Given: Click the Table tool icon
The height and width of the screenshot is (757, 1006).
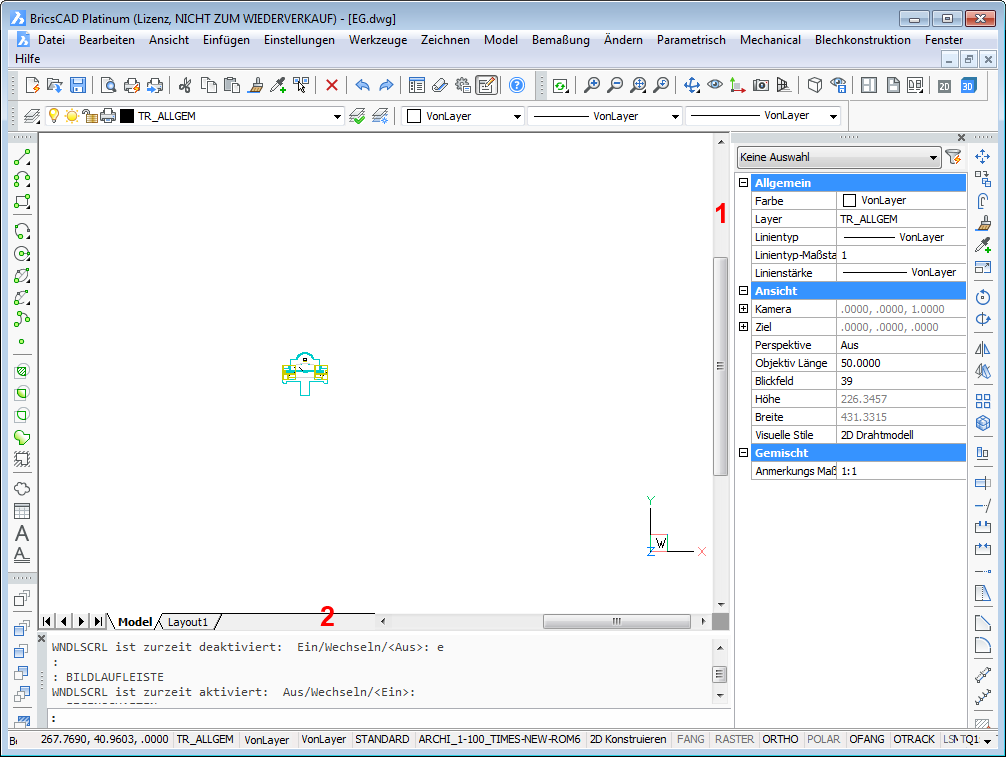Looking at the screenshot, I should click(x=22, y=511).
